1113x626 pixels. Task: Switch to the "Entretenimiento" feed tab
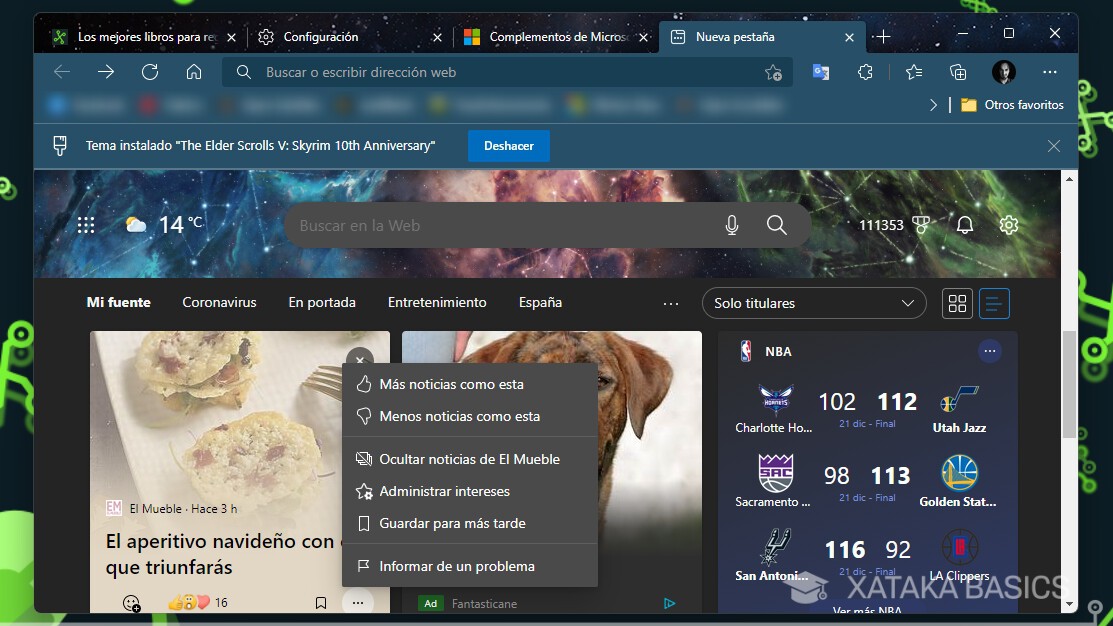(x=437, y=302)
